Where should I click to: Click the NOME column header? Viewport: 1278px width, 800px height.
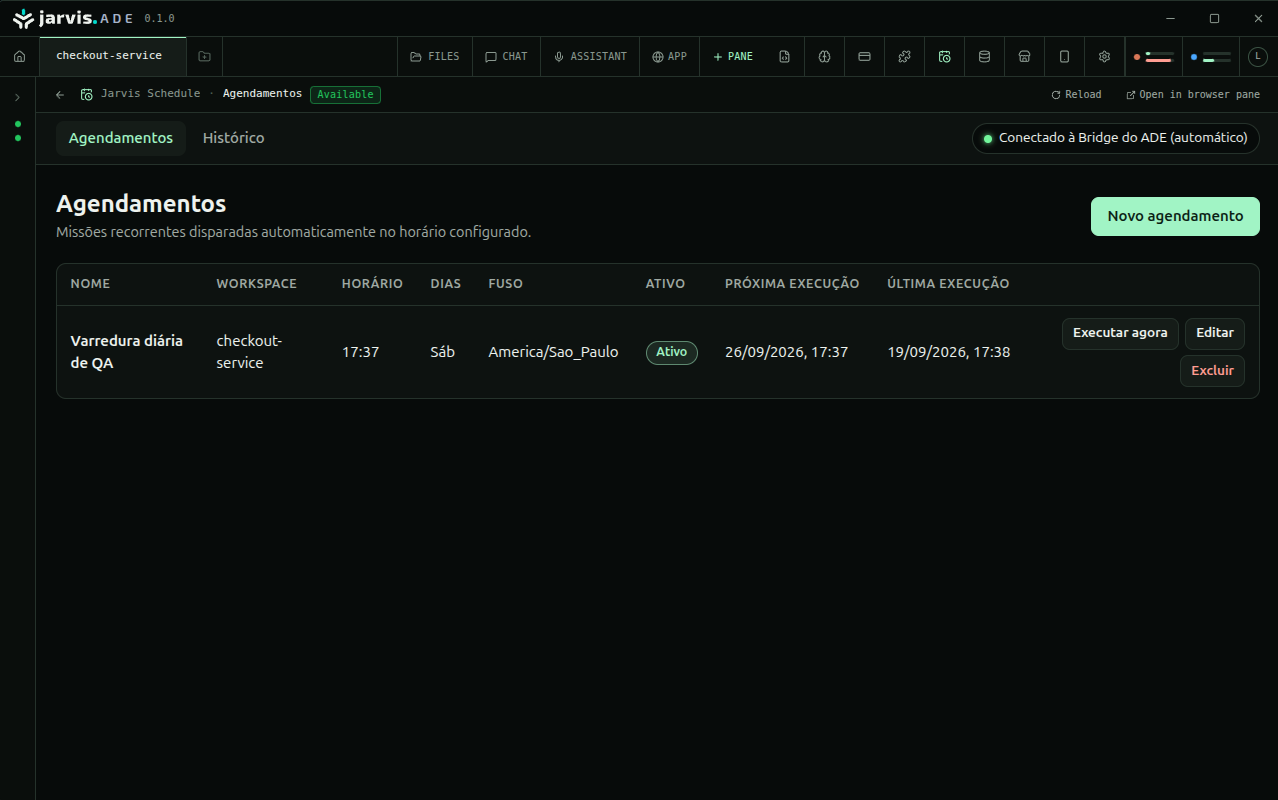pyautogui.click(x=90, y=284)
